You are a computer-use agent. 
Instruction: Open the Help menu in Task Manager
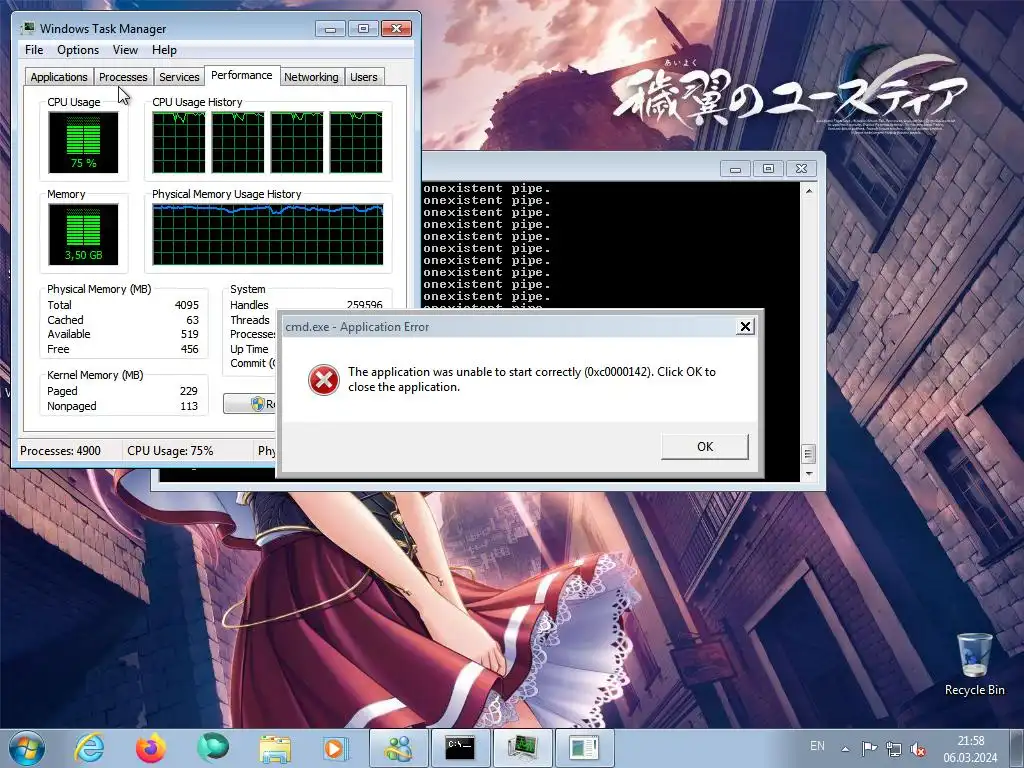pos(164,50)
